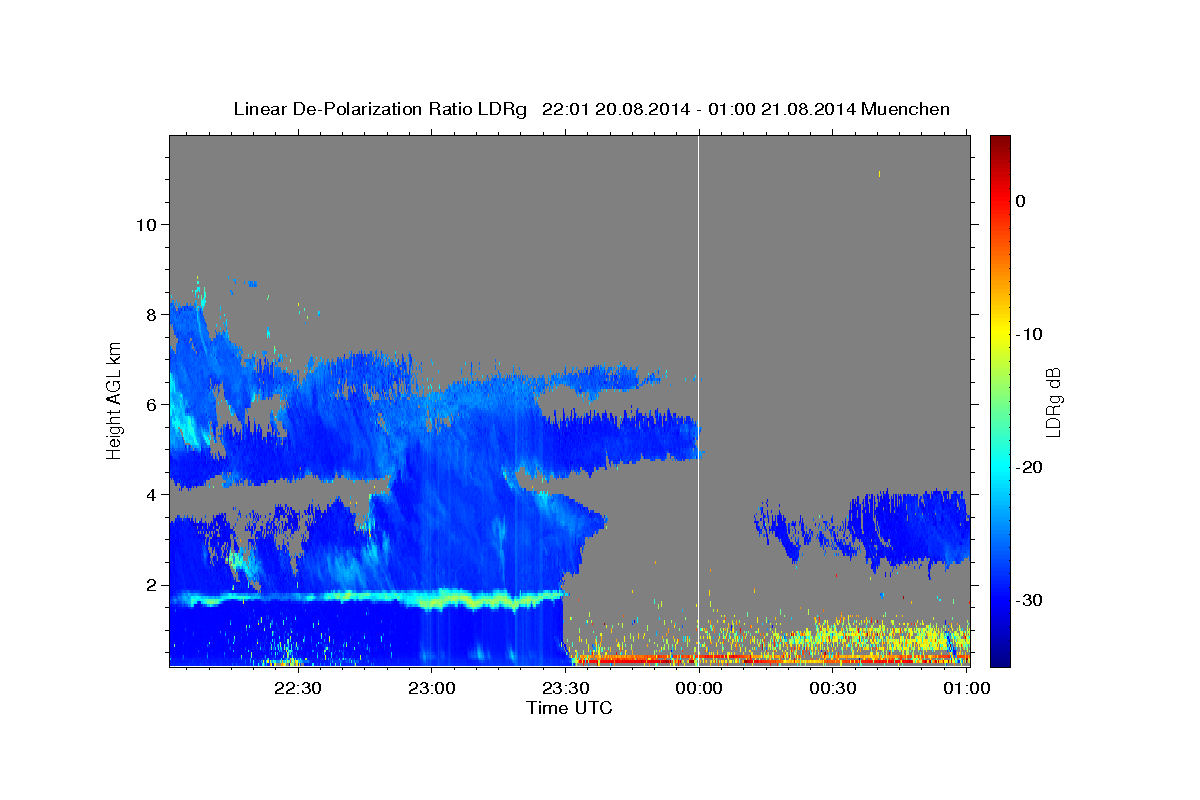Image resolution: width=1200 pixels, height=800 pixels.
Task: Click the height tick label 6
Action: pos(151,404)
